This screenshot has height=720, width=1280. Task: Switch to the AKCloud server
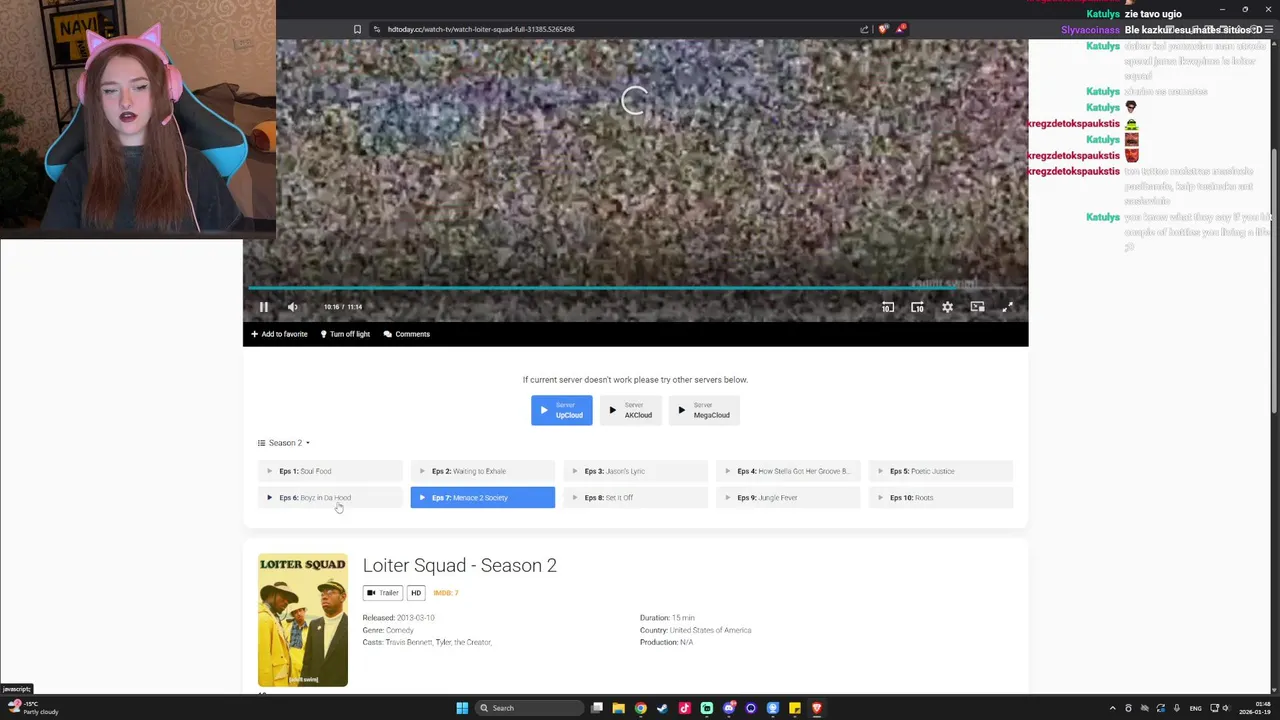[x=630, y=410]
